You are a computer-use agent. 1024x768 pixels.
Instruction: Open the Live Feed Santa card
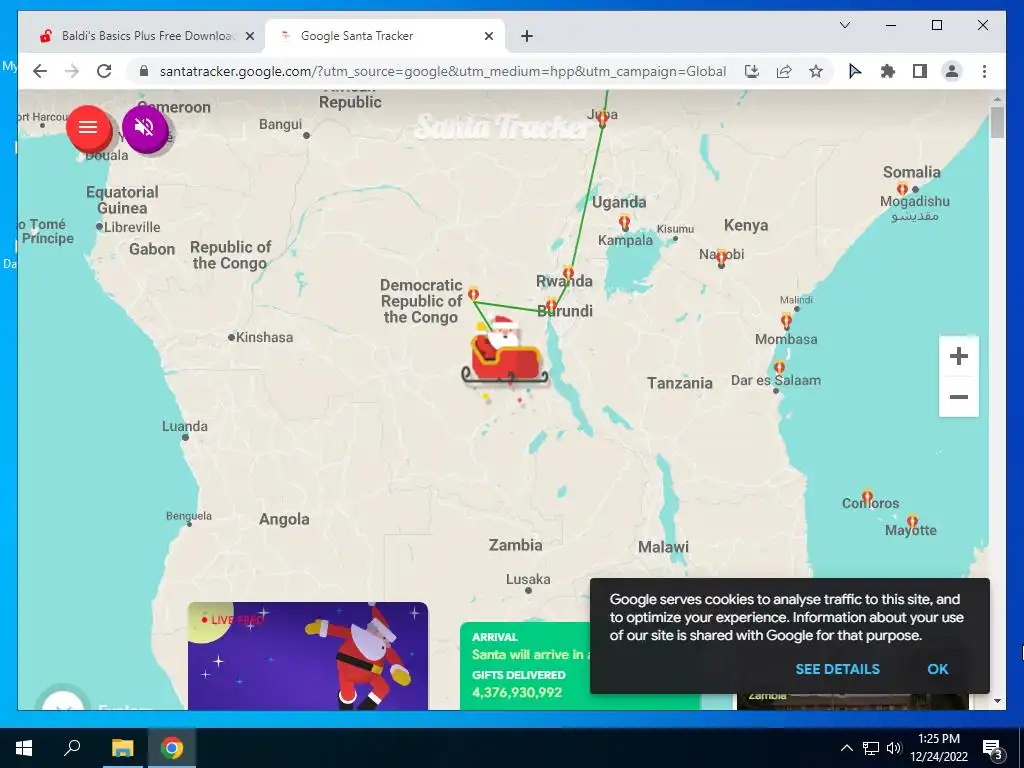coord(308,656)
